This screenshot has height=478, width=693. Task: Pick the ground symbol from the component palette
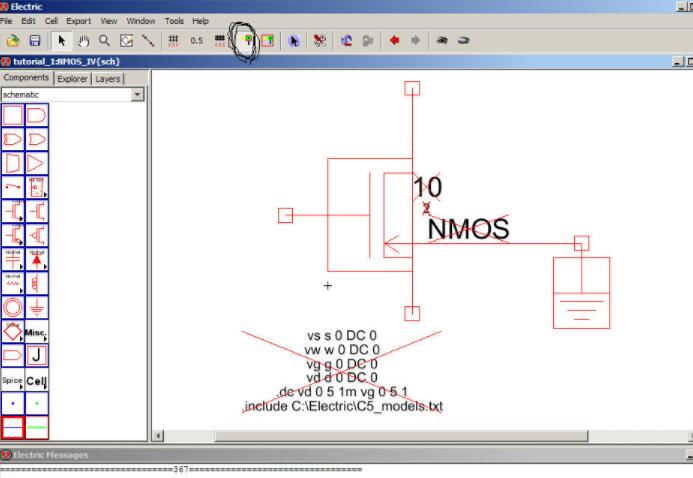pyautogui.click(x=37, y=307)
